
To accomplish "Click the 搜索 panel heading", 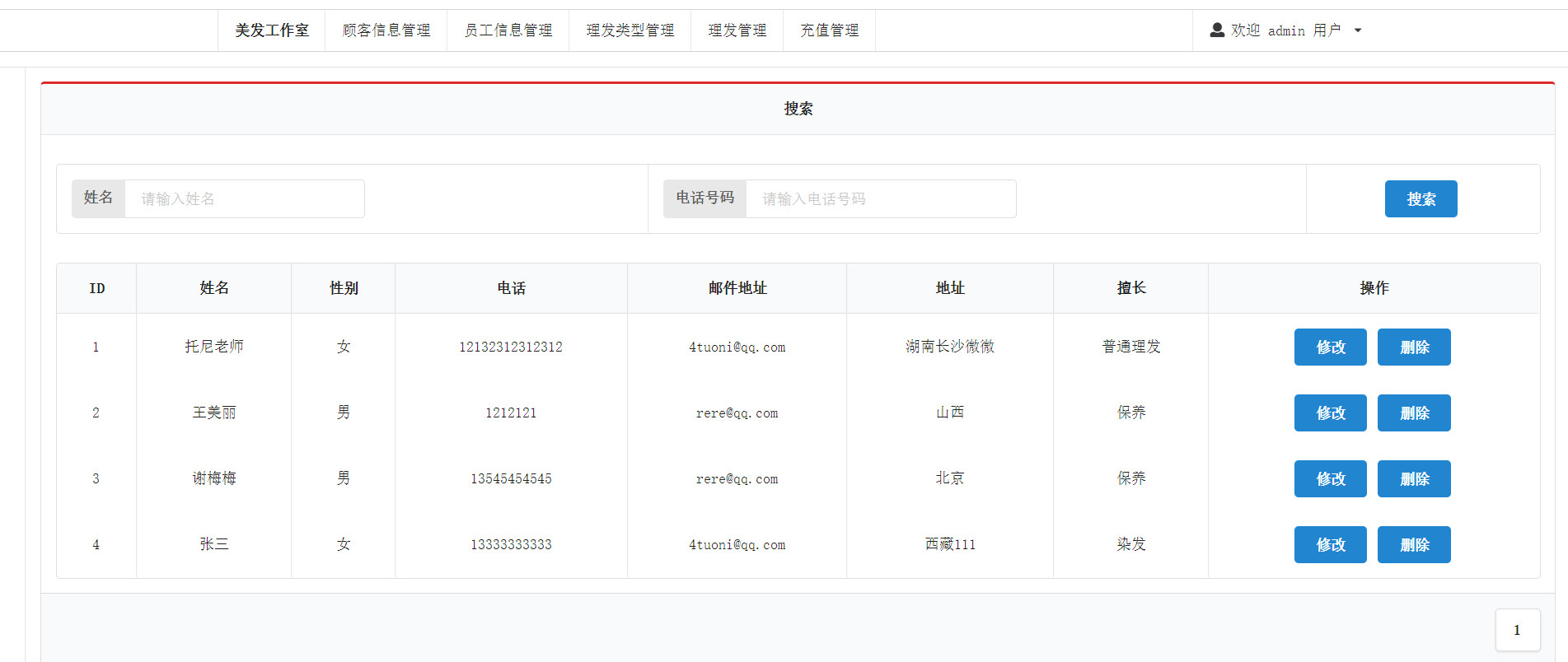I will 798,109.
